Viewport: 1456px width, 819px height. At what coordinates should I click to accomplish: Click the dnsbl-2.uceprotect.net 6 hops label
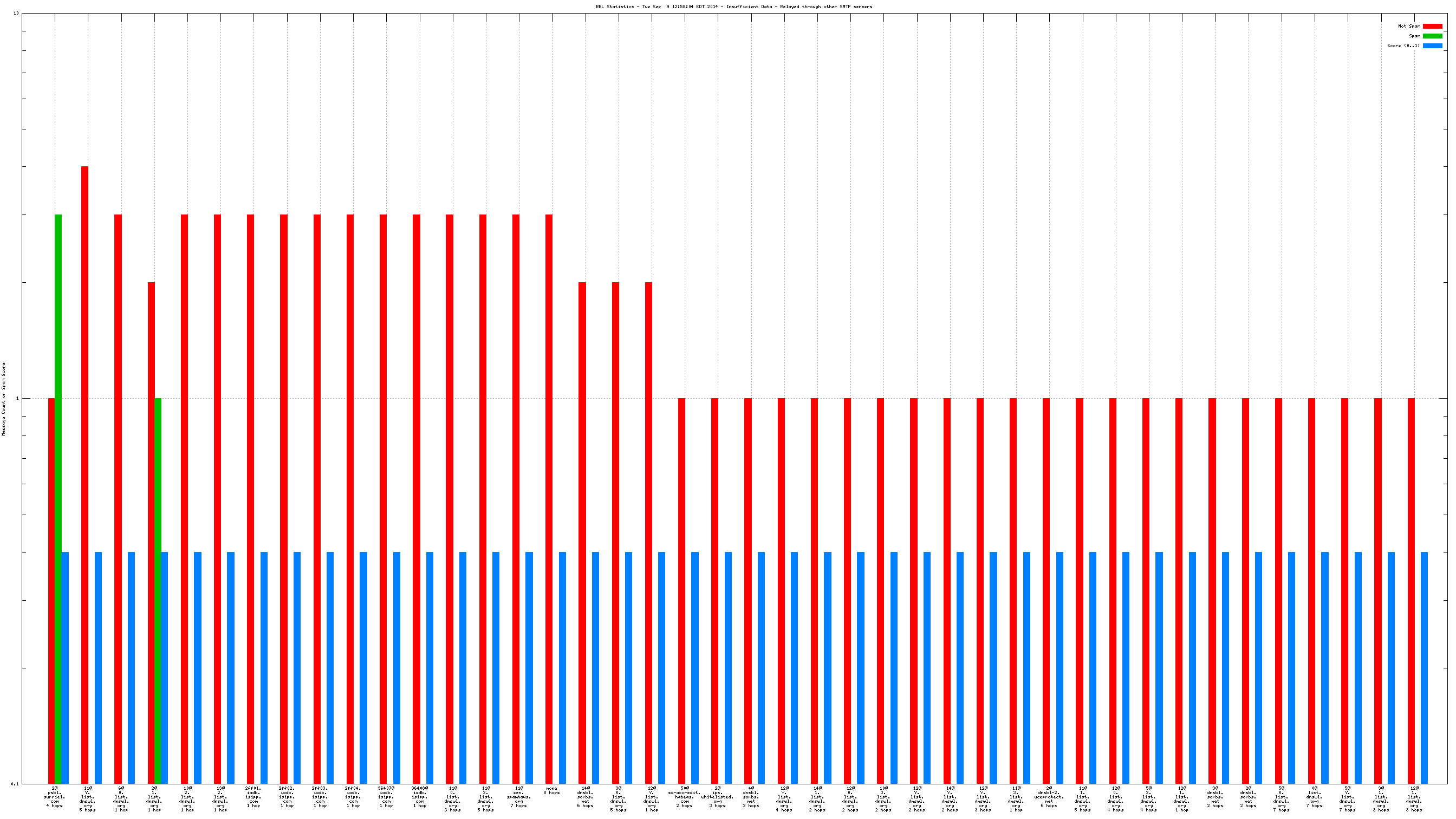coord(1049,797)
